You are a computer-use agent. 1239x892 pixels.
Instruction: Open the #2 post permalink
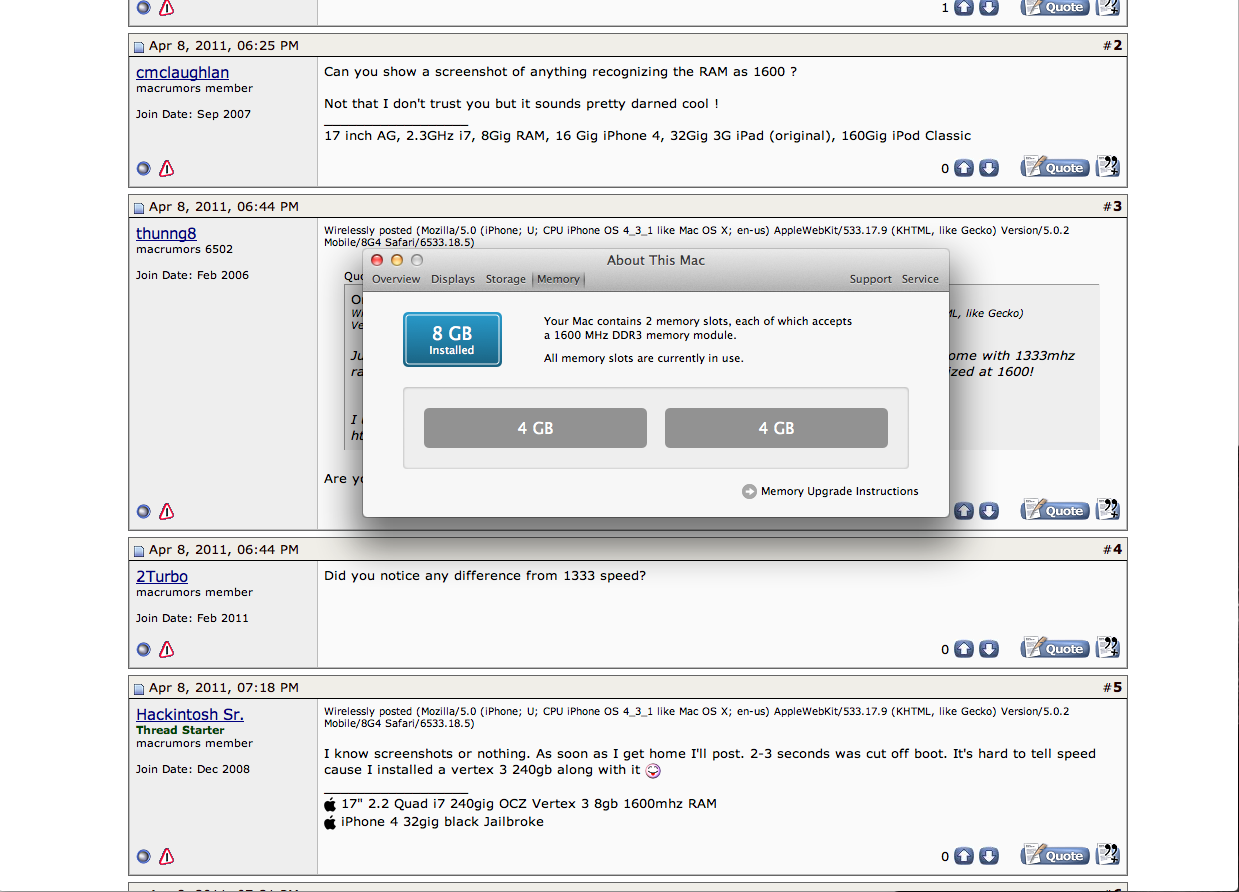(1117, 46)
